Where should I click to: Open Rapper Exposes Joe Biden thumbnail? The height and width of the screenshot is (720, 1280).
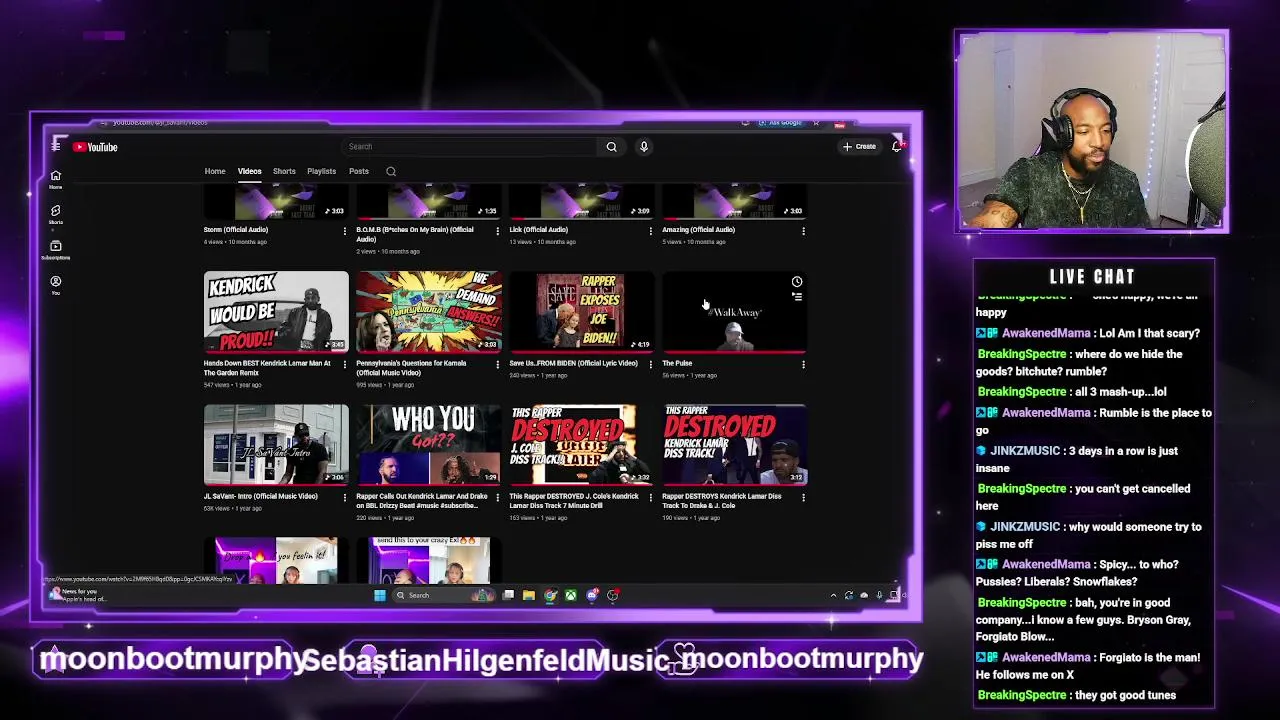[582, 312]
